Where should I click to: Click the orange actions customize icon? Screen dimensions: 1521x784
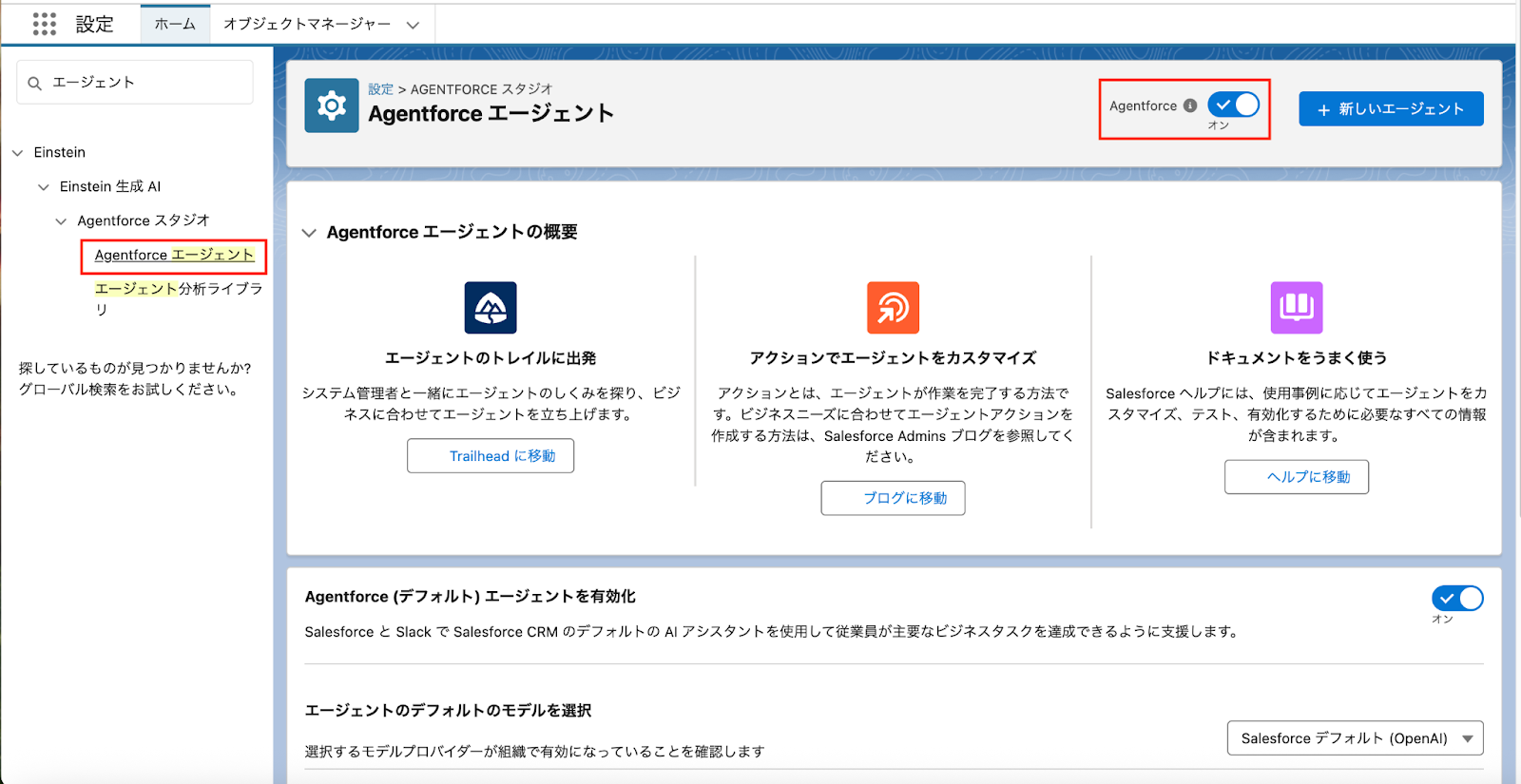point(893,308)
